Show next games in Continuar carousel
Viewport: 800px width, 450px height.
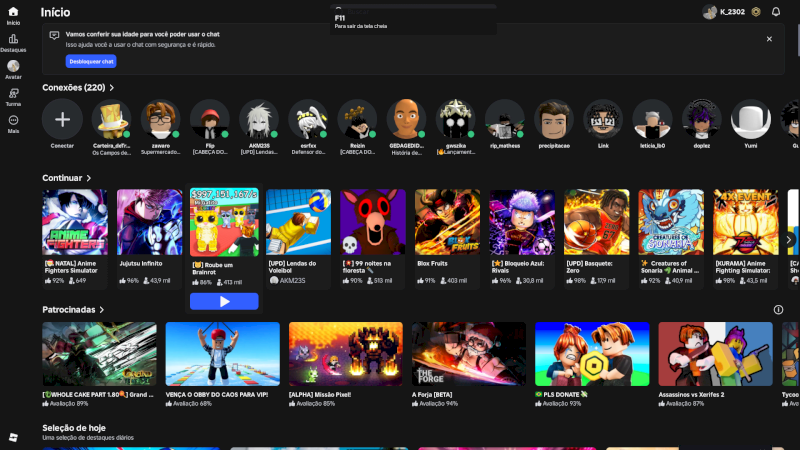click(789, 240)
